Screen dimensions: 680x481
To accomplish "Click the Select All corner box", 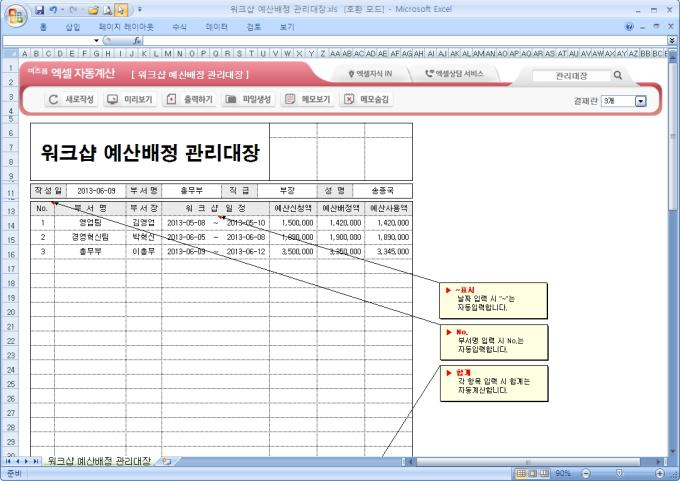I will coord(10,53).
